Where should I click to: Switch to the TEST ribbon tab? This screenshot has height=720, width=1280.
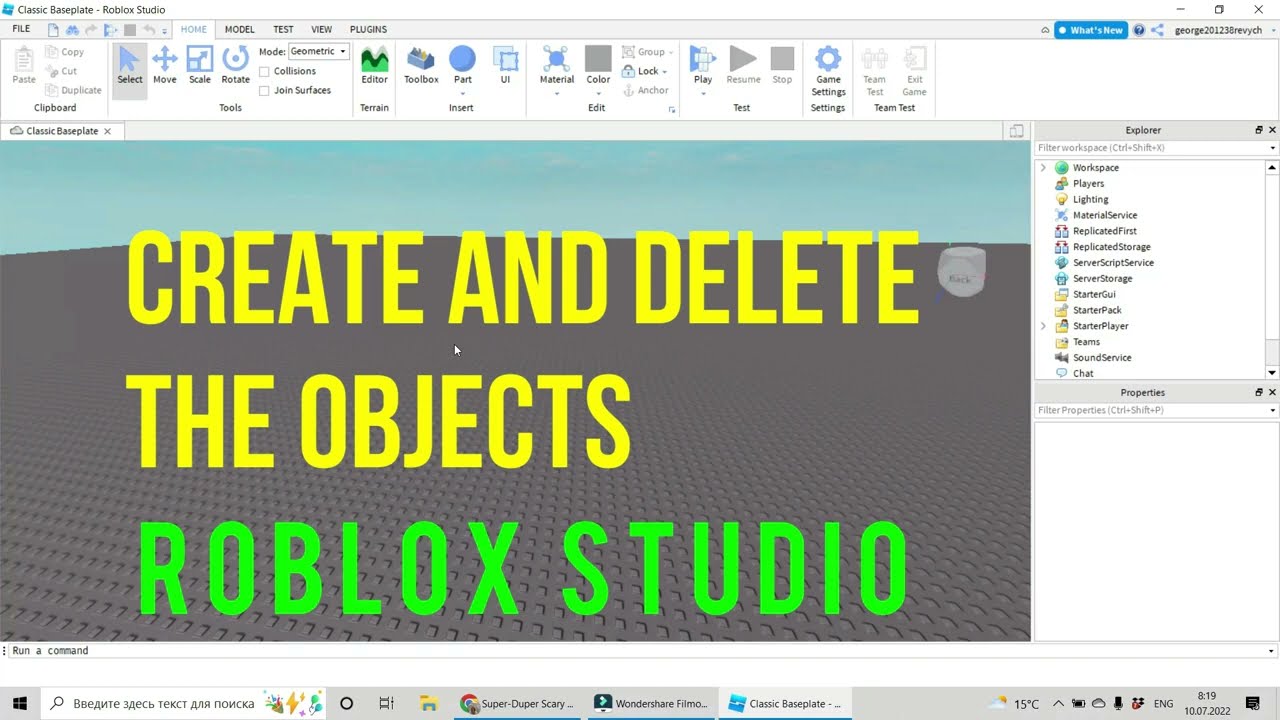point(283,30)
